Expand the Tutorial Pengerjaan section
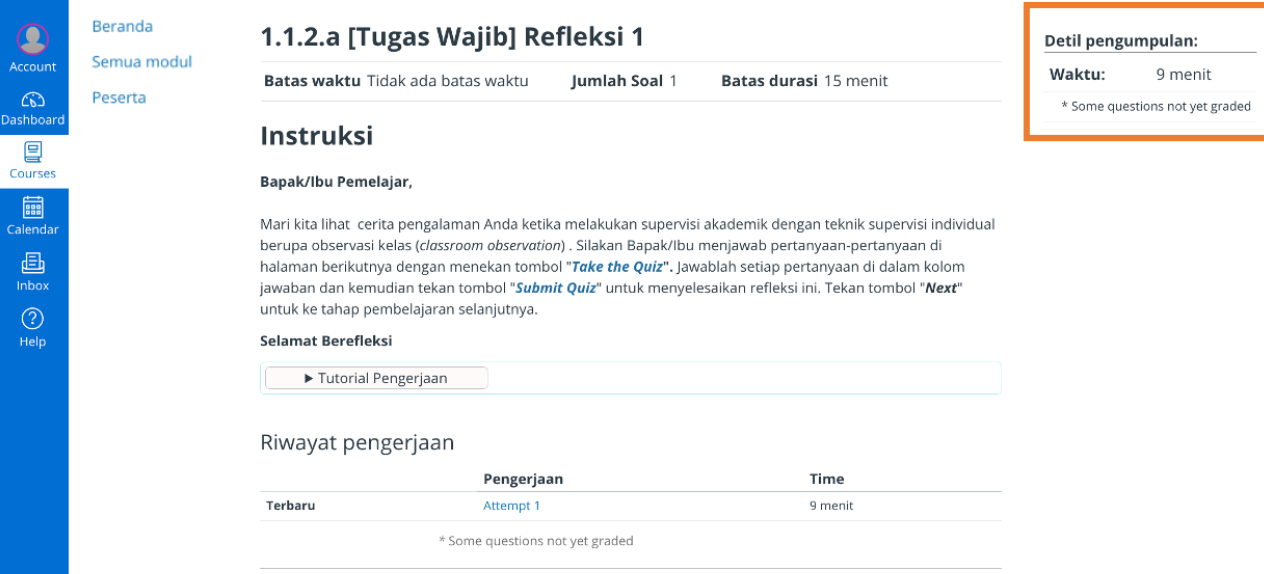 [376, 378]
